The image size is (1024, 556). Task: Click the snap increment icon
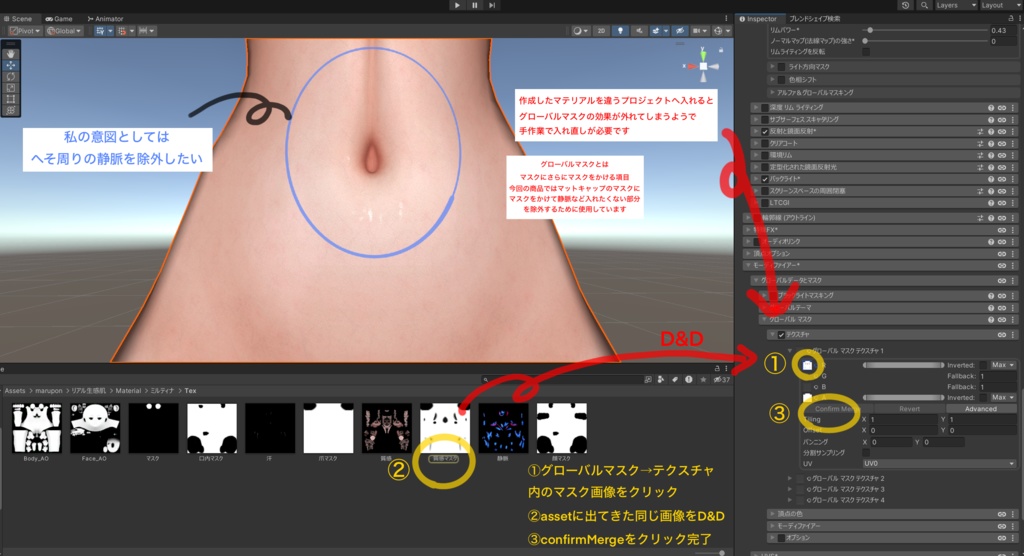142,31
